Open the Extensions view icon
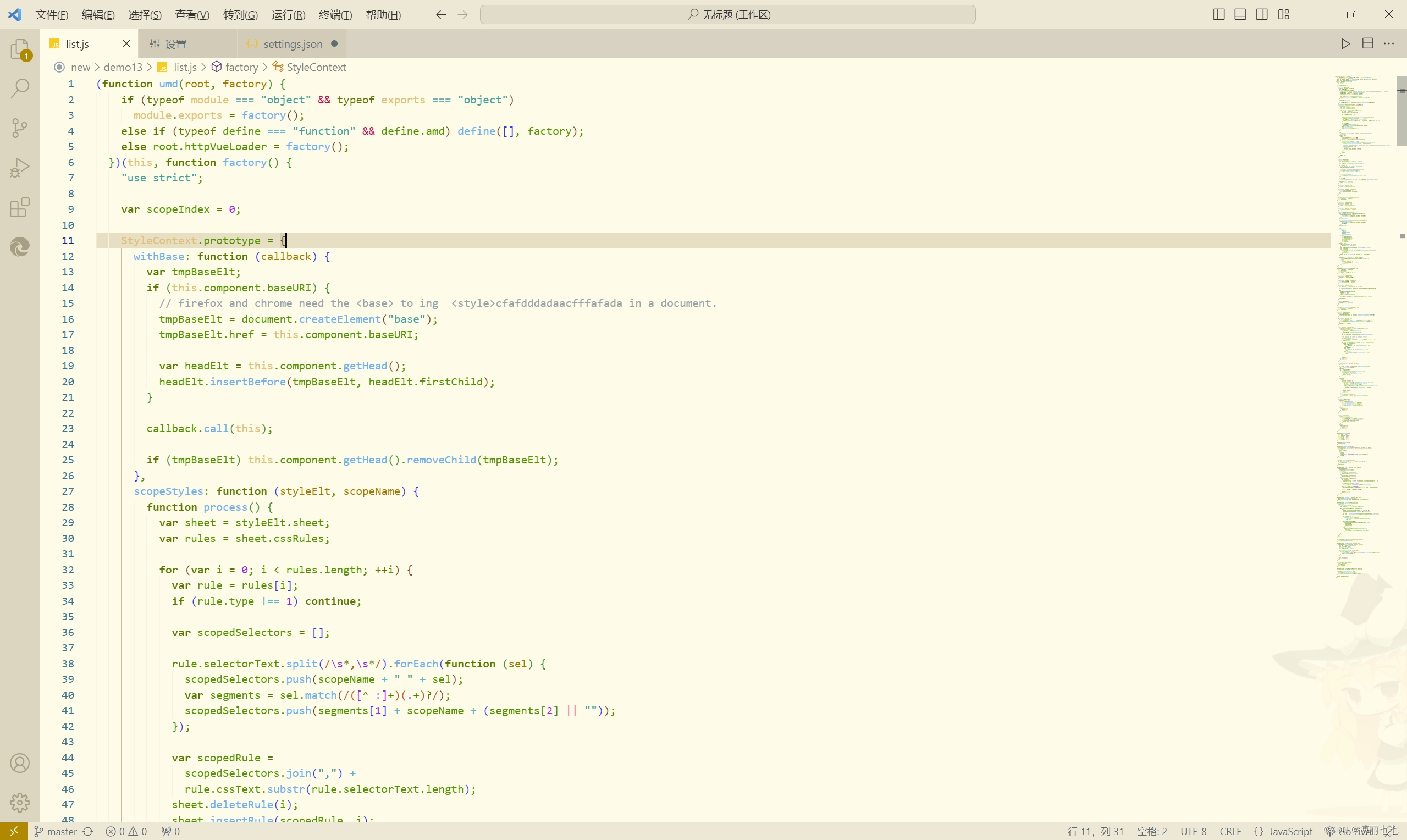Screen dimensions: 1407x840 pos(20,208)
